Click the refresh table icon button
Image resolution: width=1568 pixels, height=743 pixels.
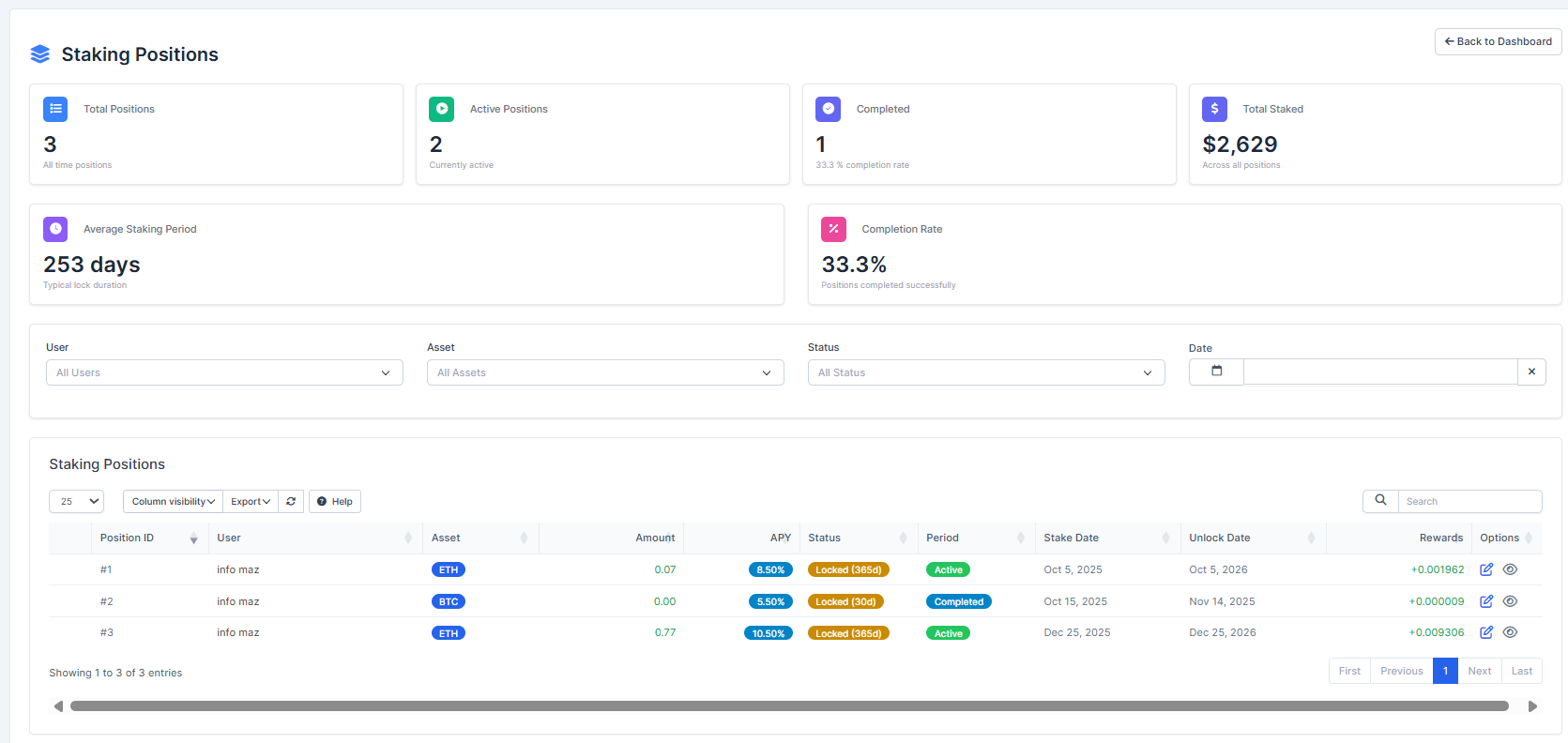point(291,502)
